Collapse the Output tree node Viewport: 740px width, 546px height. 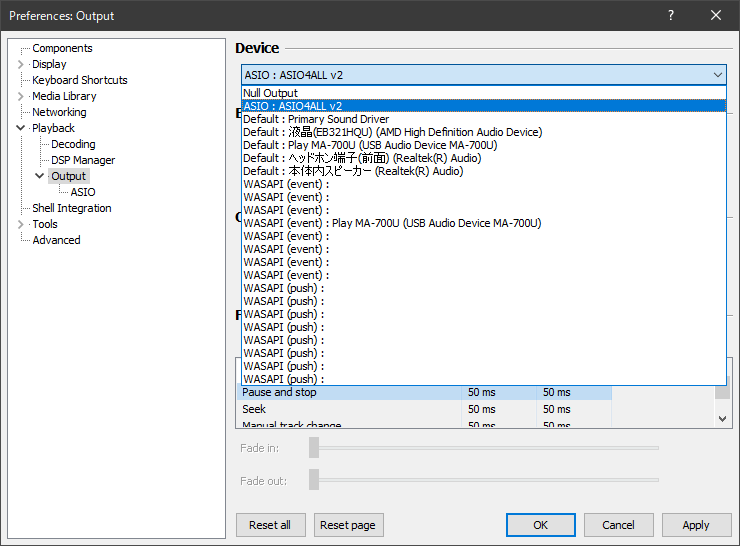coord(40,176)
